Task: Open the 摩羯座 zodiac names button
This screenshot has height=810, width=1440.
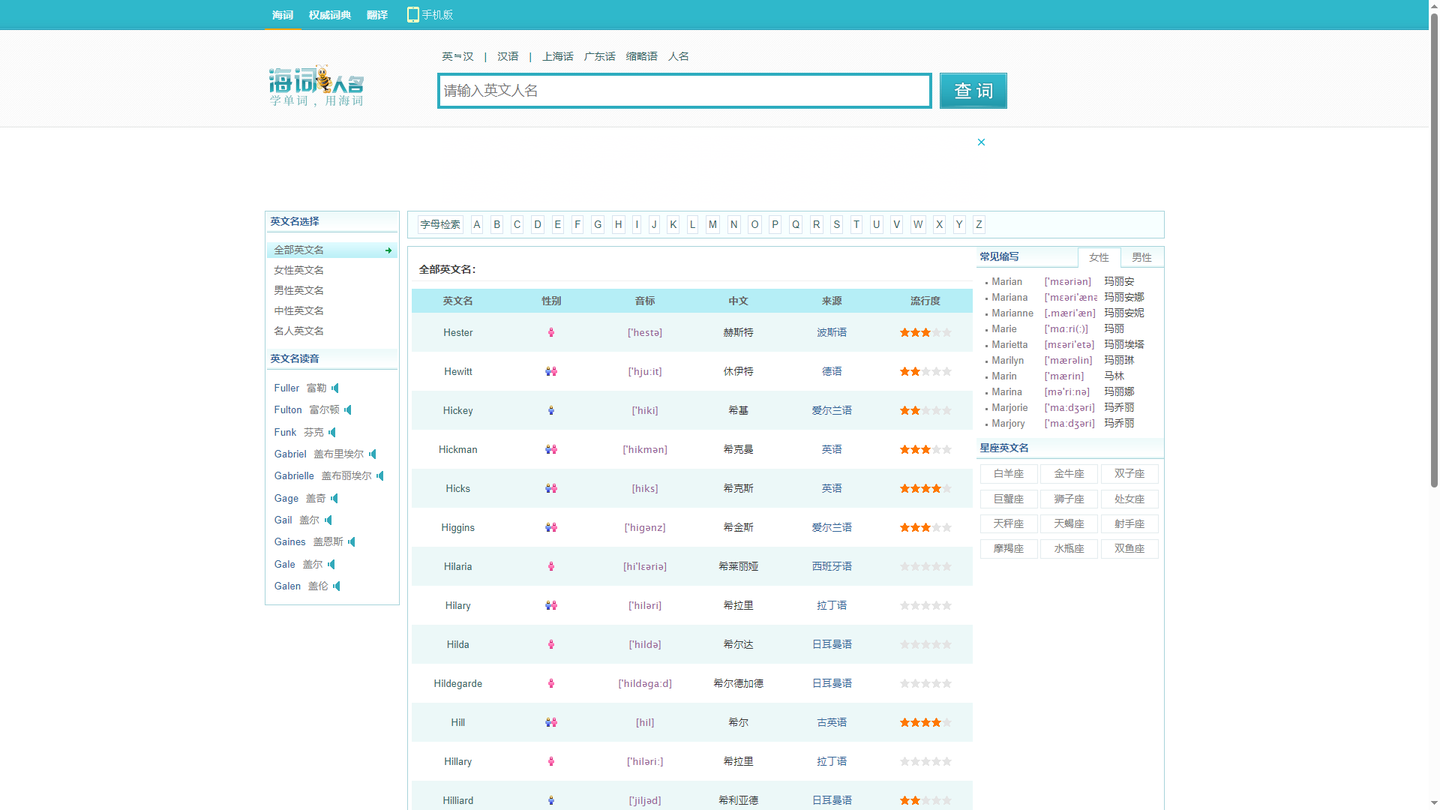Action: pyautogui.click(x=1009, y=549)
